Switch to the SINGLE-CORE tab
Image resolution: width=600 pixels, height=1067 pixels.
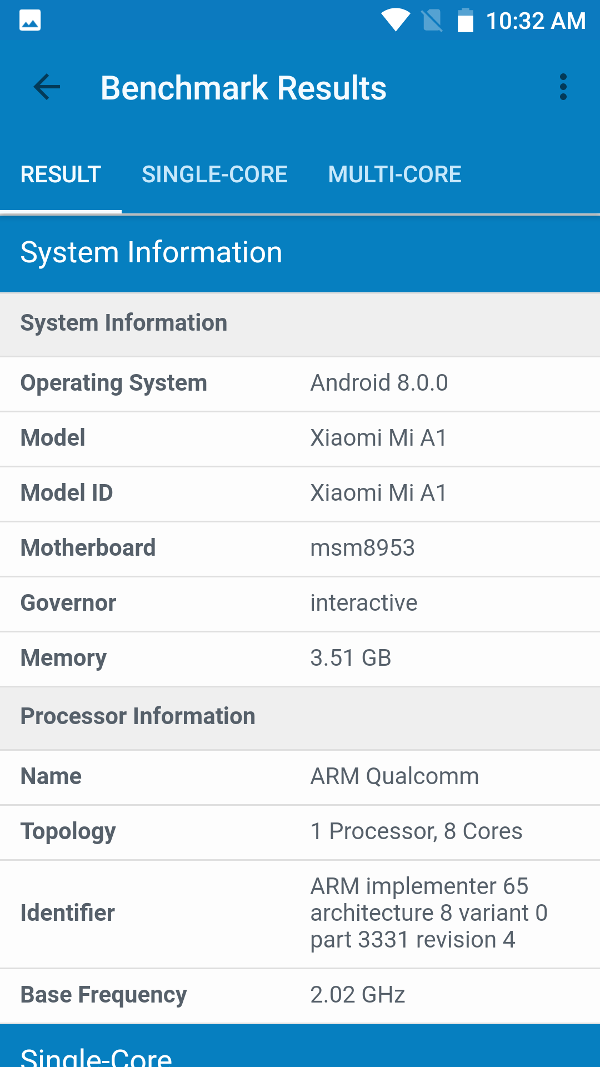214,174
